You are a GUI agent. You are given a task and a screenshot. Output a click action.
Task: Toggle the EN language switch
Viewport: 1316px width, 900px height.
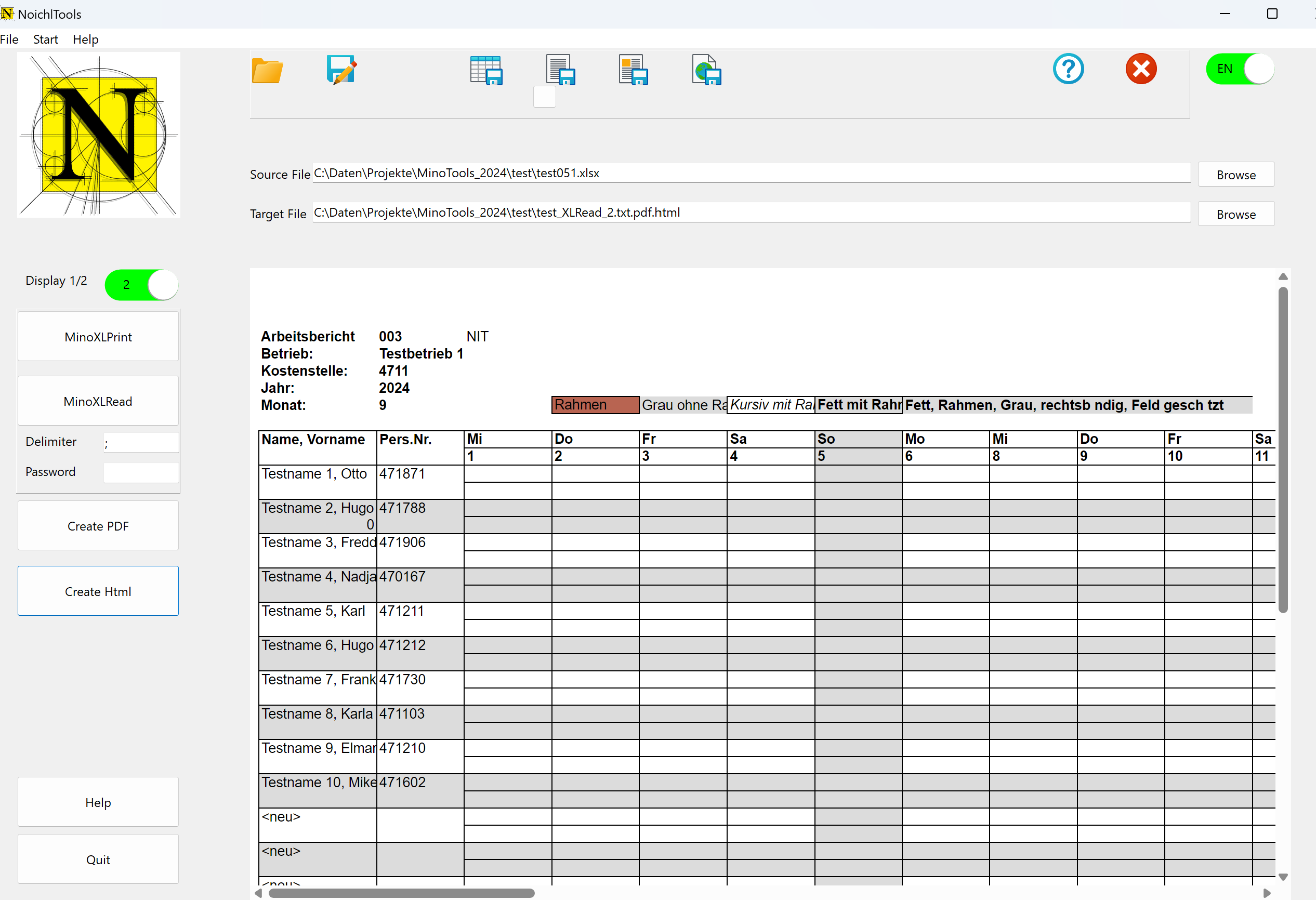coord(1240,69)
